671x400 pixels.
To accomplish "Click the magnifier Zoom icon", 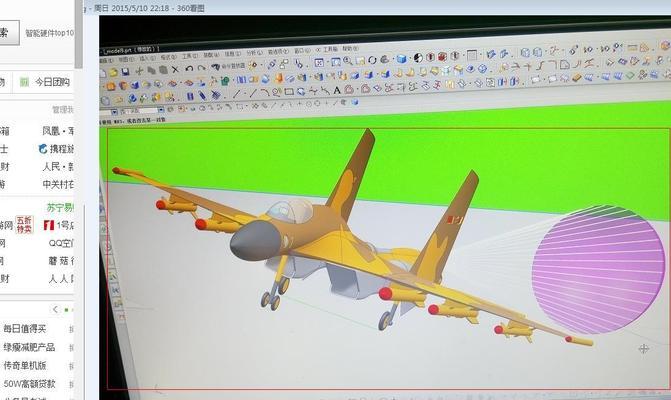I will coord(347,61).
